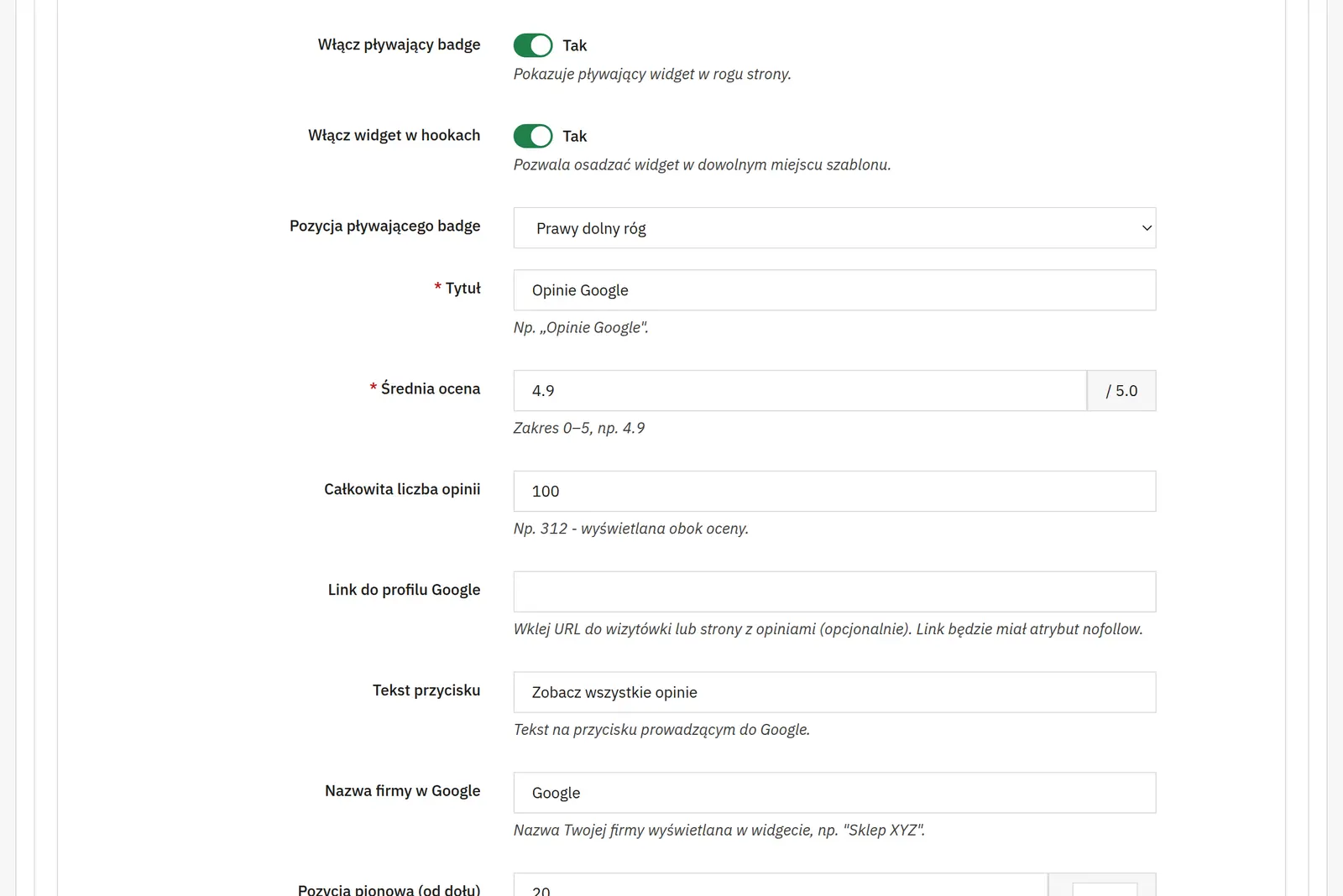Click the "Tak" label beside pływający badge switch
The height and width of the screenshot is (896, 1343).
(574, 45)
